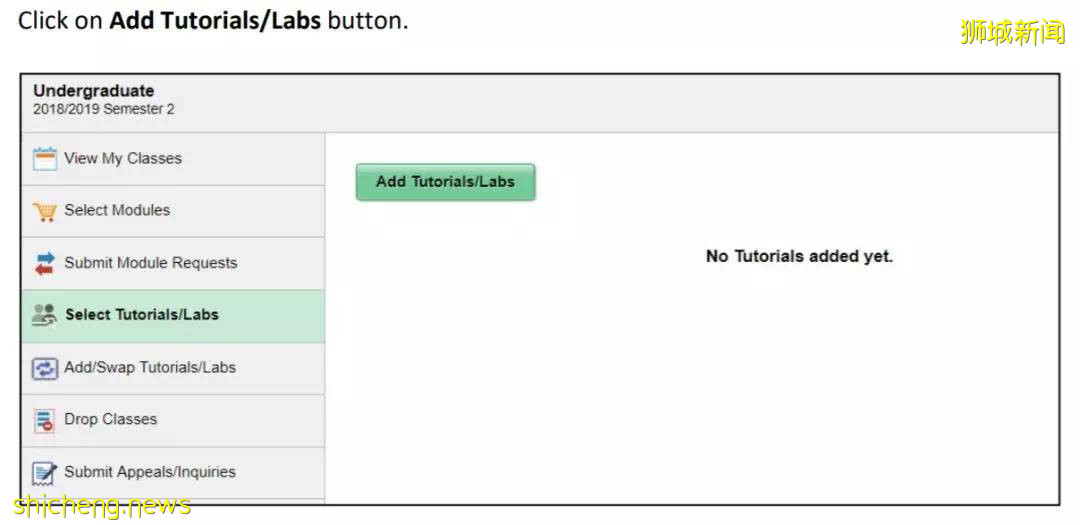This screenshot has height=525, width=1080.
Task: Click the Submit Appeals/Inquiries pencil icon
Action: 45,472
